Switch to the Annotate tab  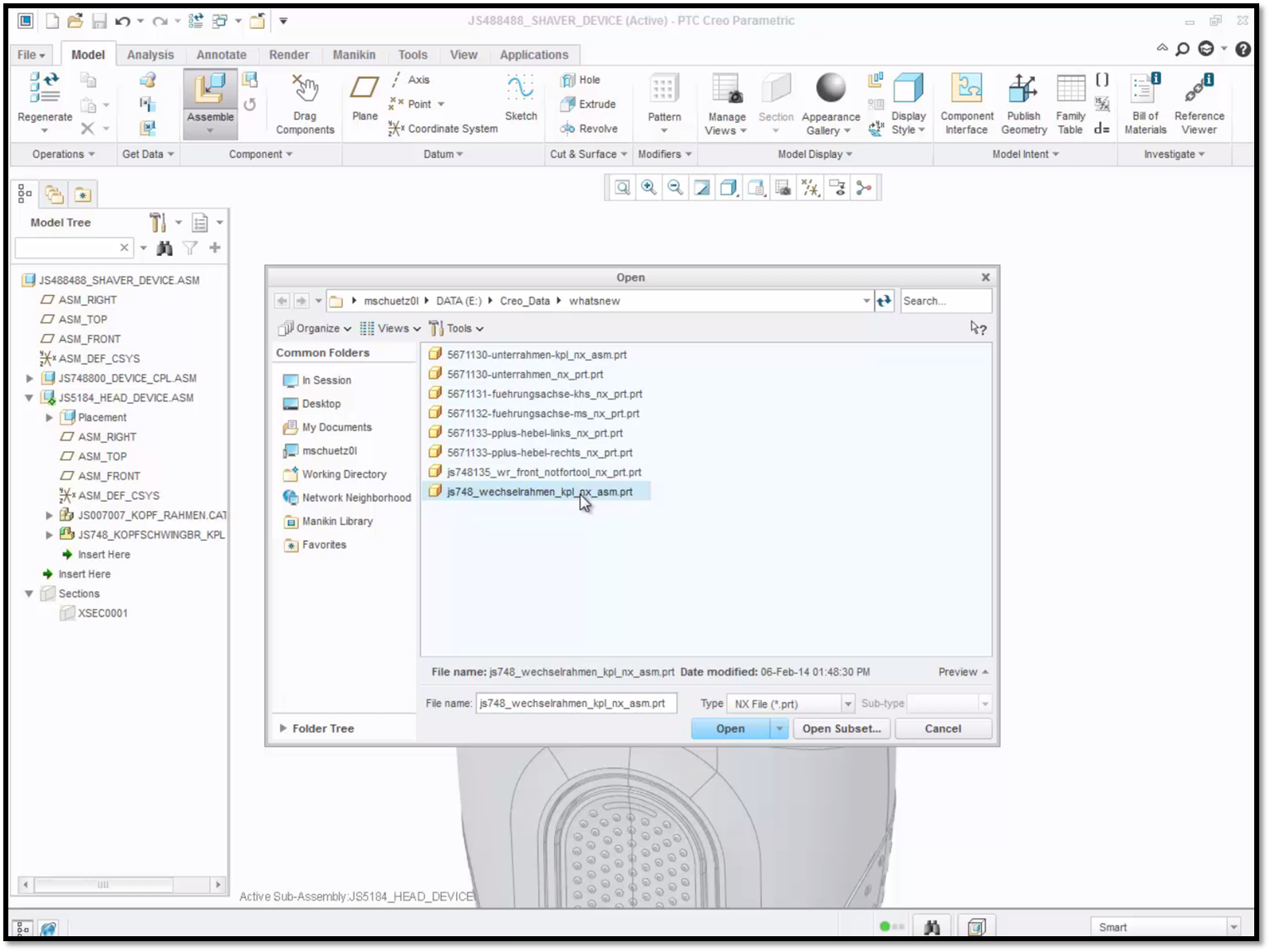point(221,55)
